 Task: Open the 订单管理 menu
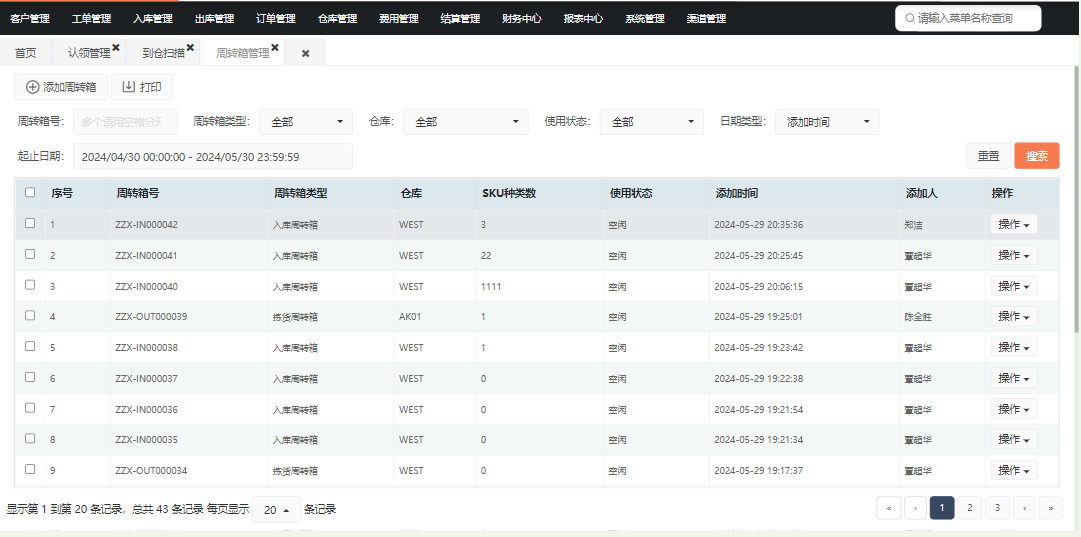(276, 19)
